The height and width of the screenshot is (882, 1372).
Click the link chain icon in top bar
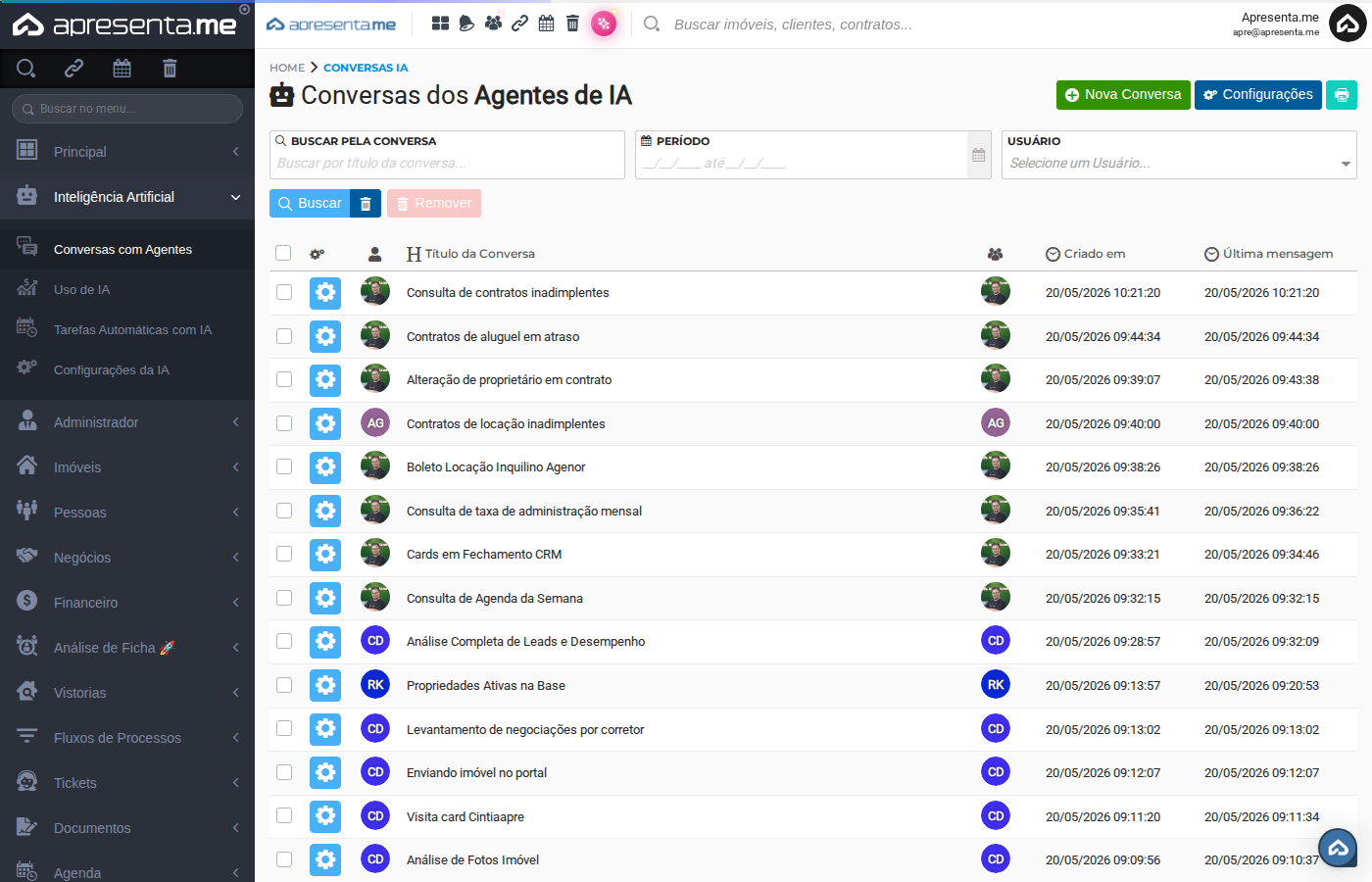[519, 24]
